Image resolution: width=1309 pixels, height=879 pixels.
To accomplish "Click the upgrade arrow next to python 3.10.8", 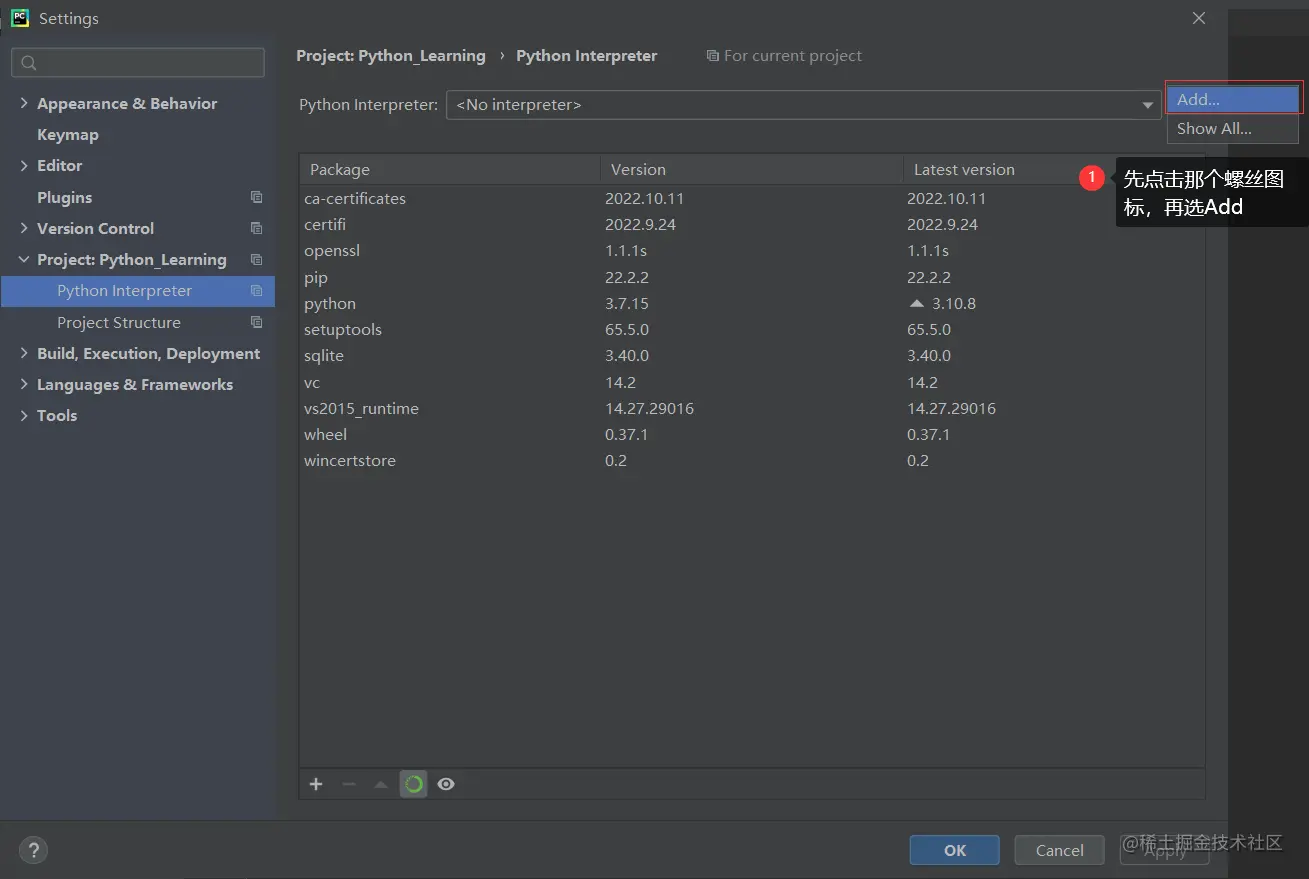I will [916, 303].
